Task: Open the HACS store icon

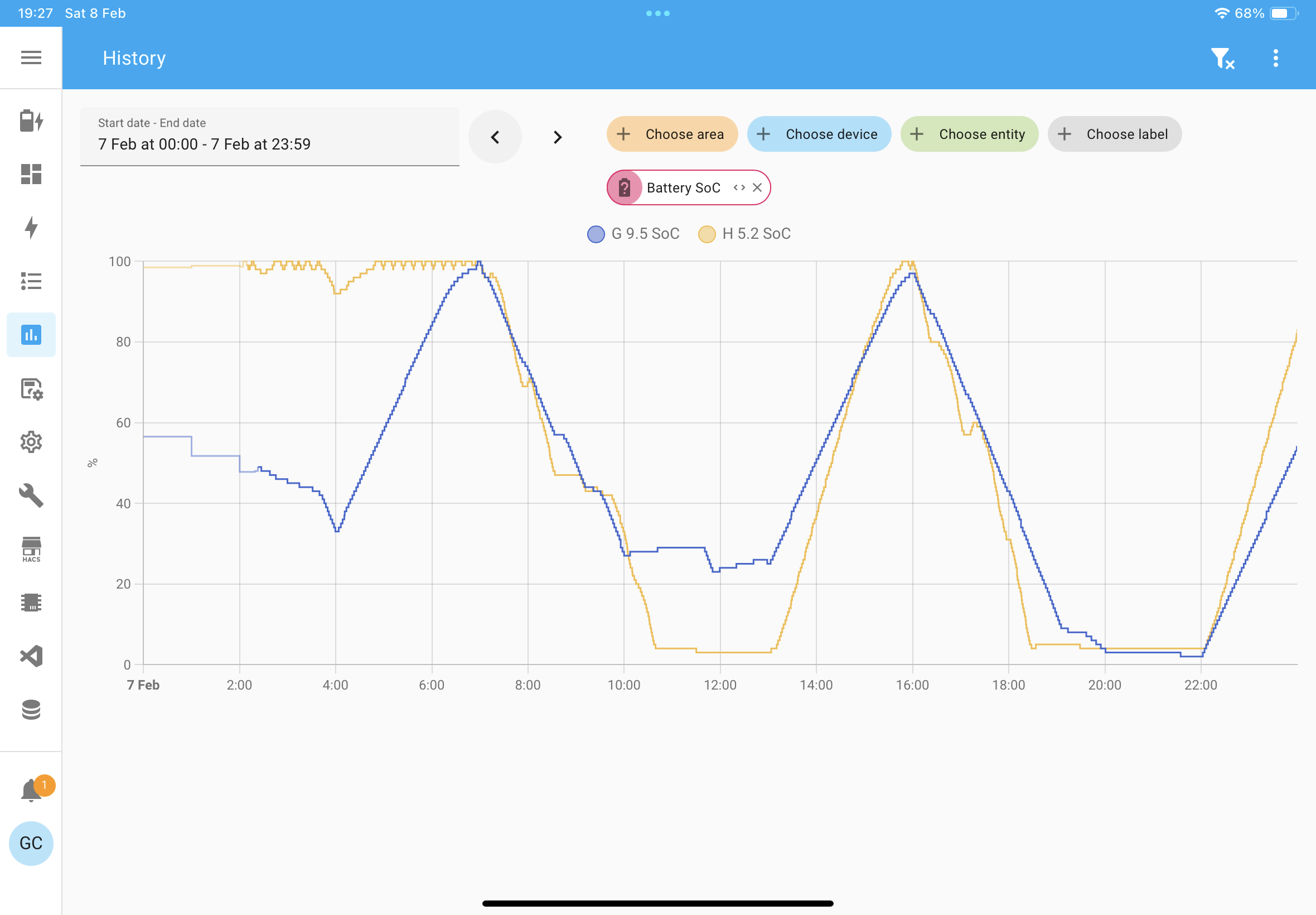Action: (31, 549)
